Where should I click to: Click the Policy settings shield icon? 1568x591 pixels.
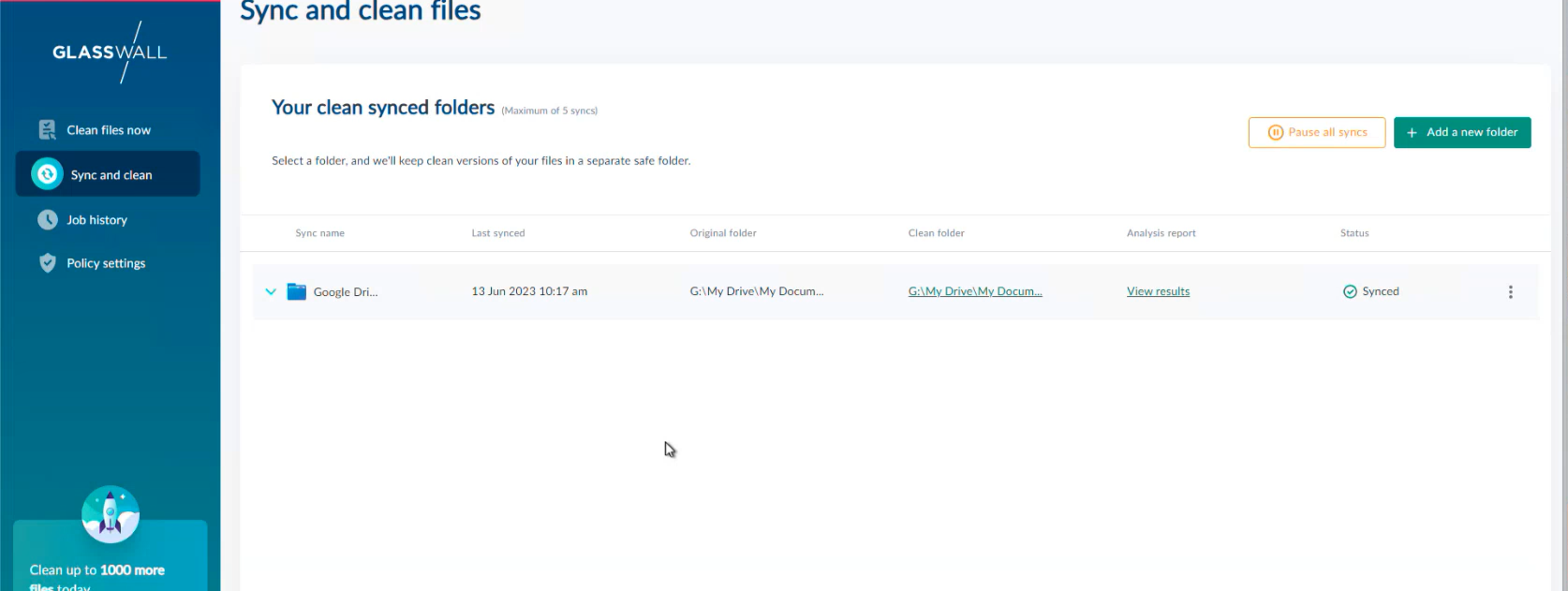click(x=47, y=263)
